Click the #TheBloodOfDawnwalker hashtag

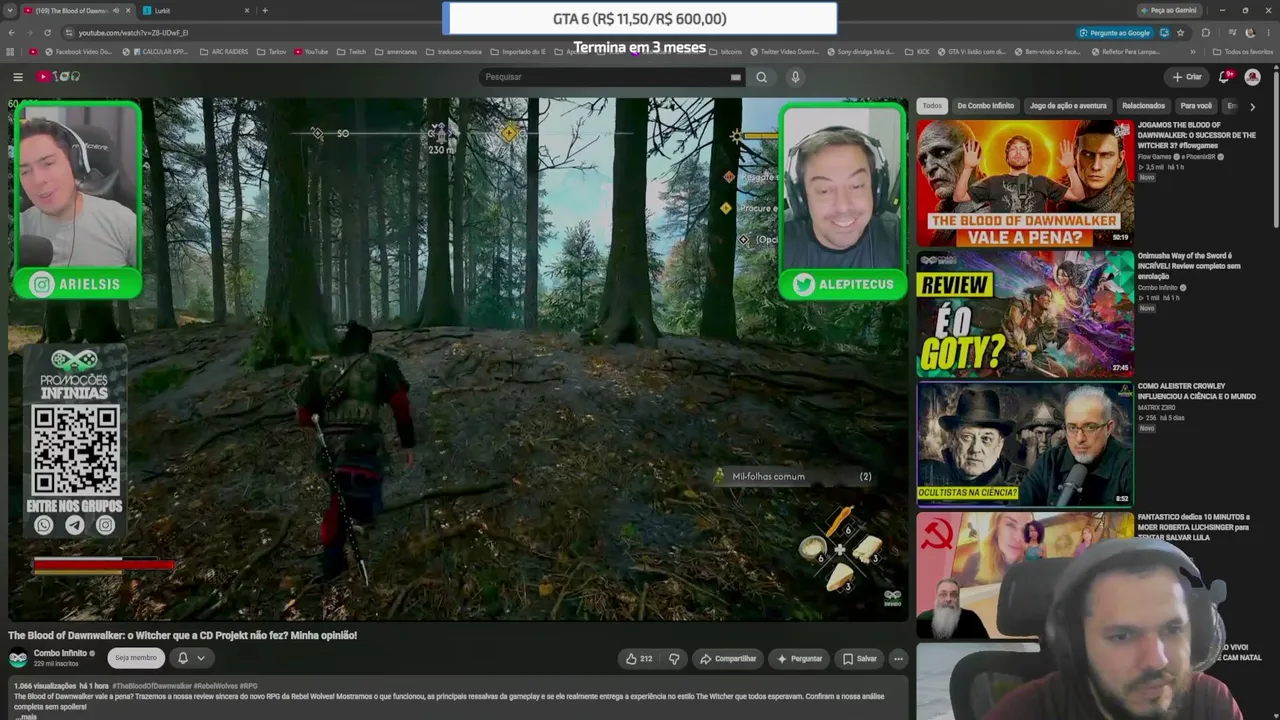(153, 686)
